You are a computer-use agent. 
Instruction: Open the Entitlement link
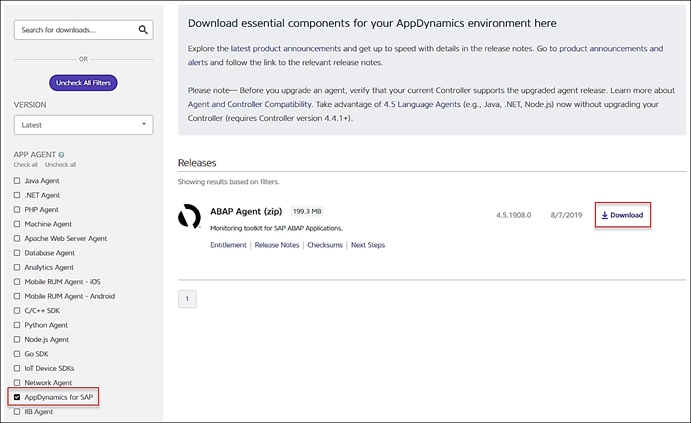[x=229, y=245]
